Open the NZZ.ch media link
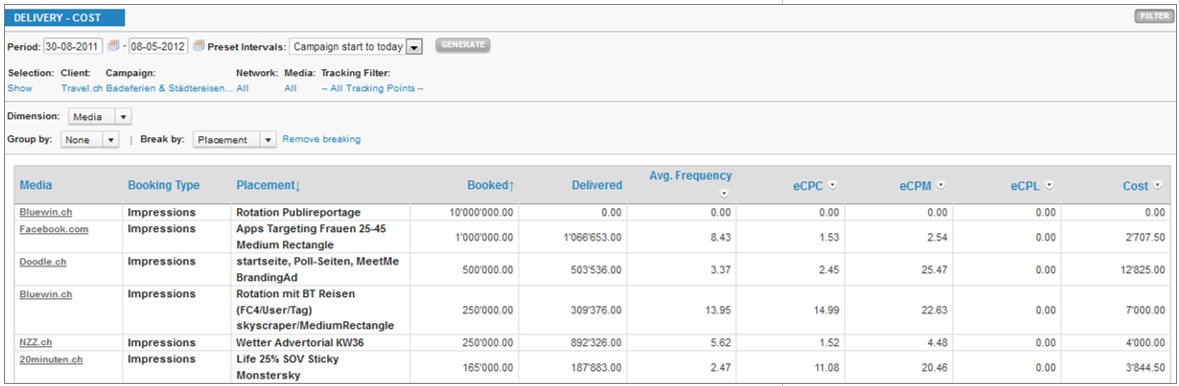This screenshot has width=1179, height=386. [x=35, y=343]
